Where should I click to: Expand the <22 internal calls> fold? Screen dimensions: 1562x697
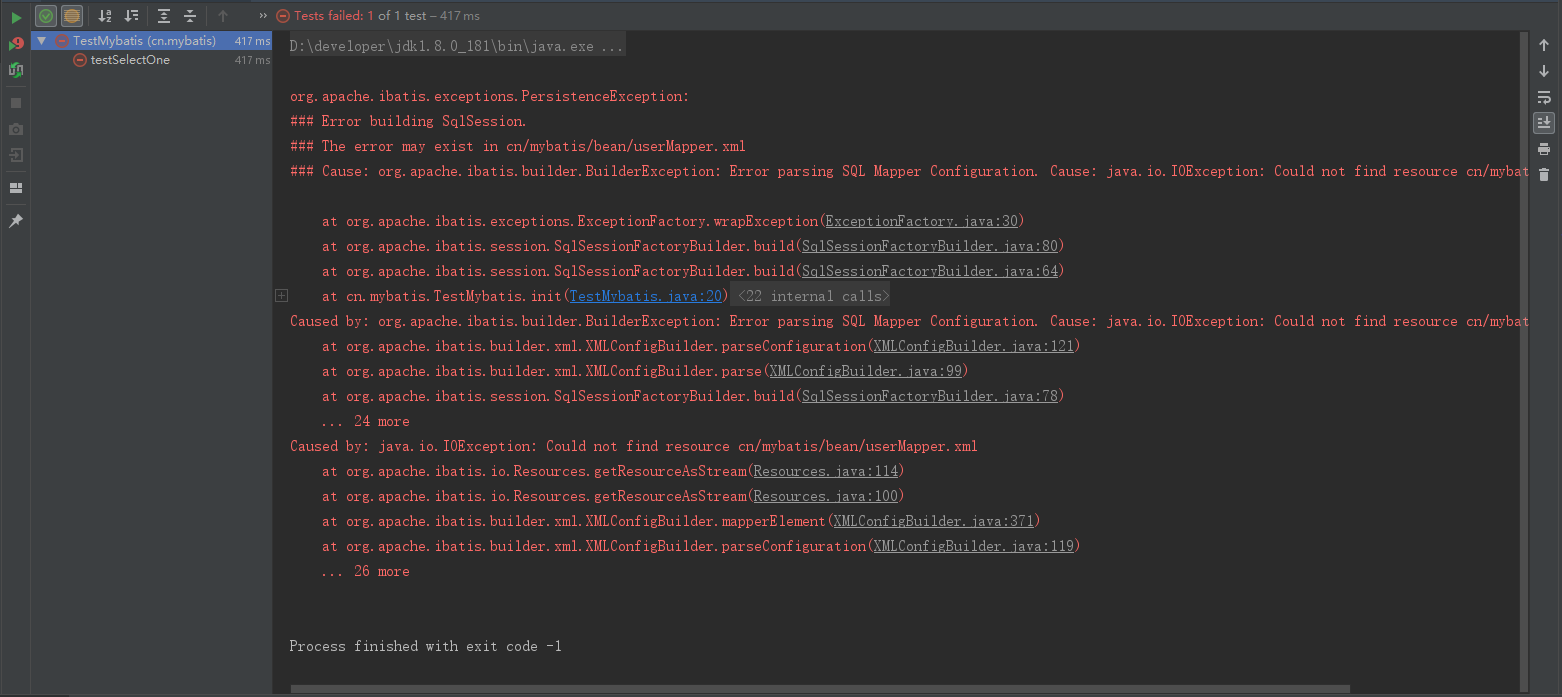point(812,296)
